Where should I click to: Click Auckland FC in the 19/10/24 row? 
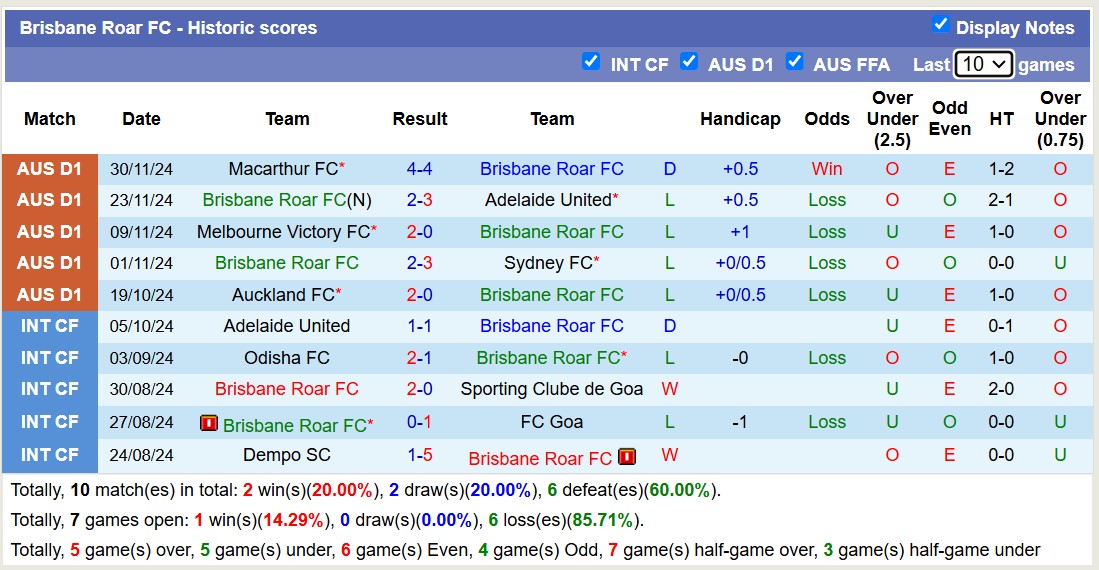pos(283,295)
